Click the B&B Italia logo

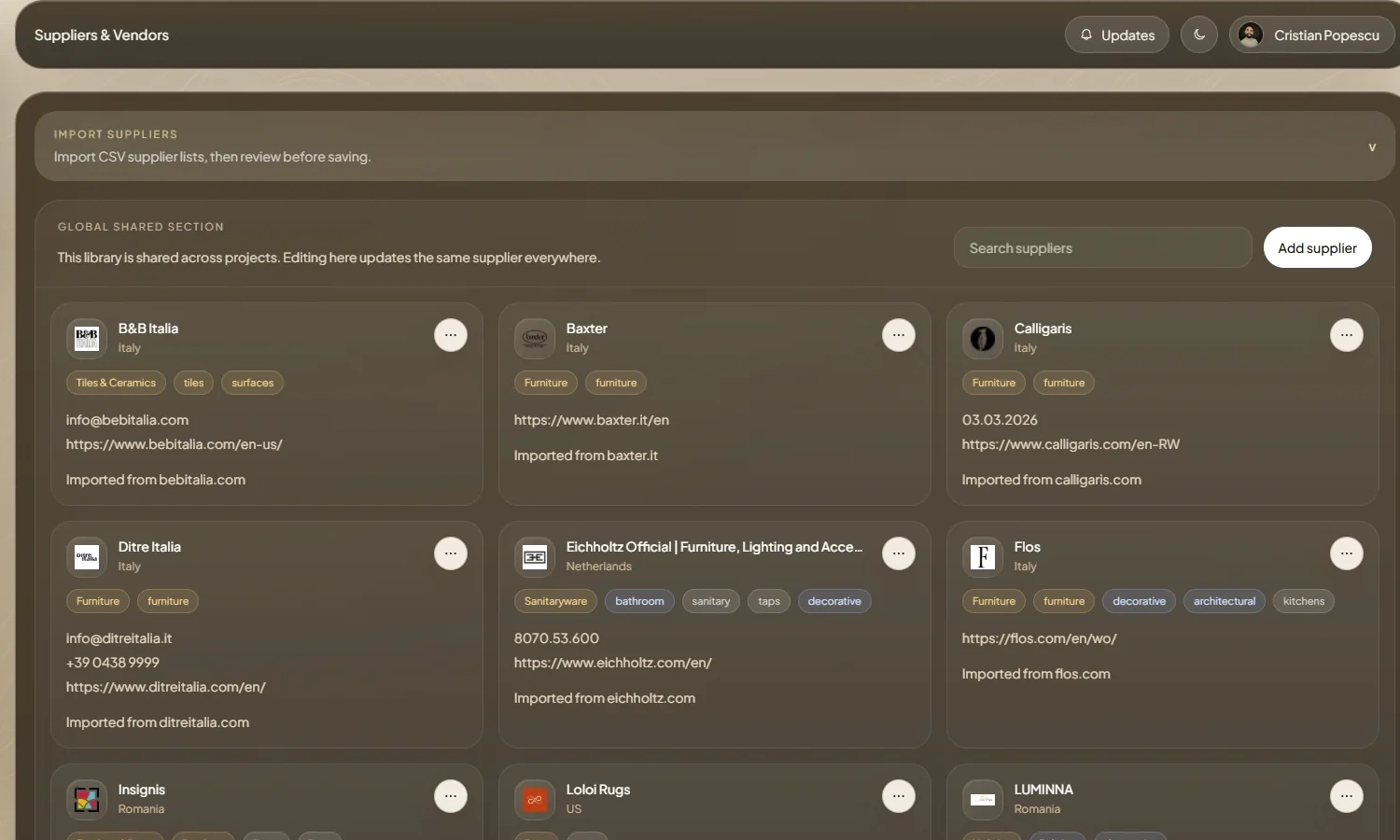pos(87,338)
